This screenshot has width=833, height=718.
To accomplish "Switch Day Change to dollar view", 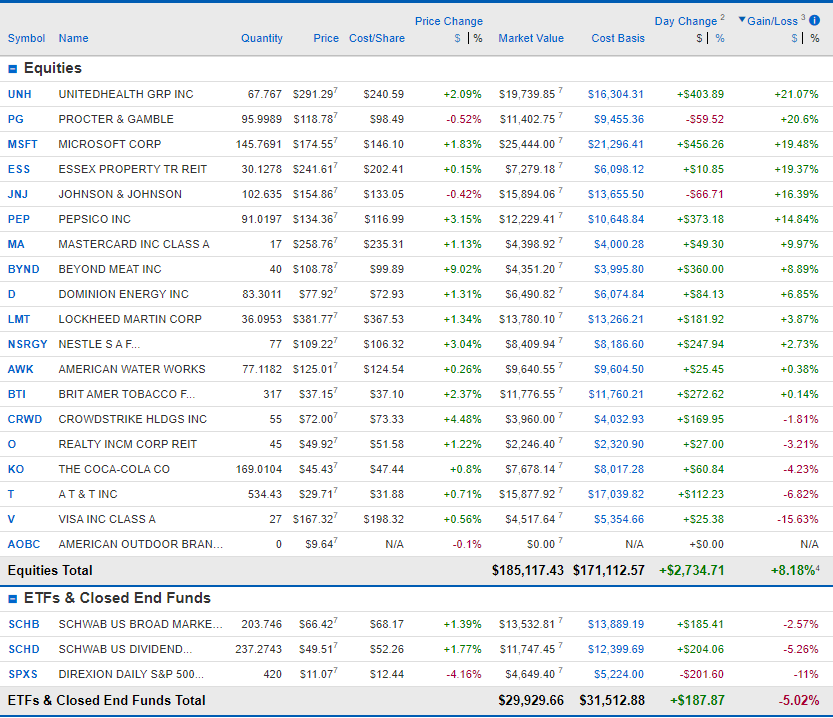I will [699, 38].
